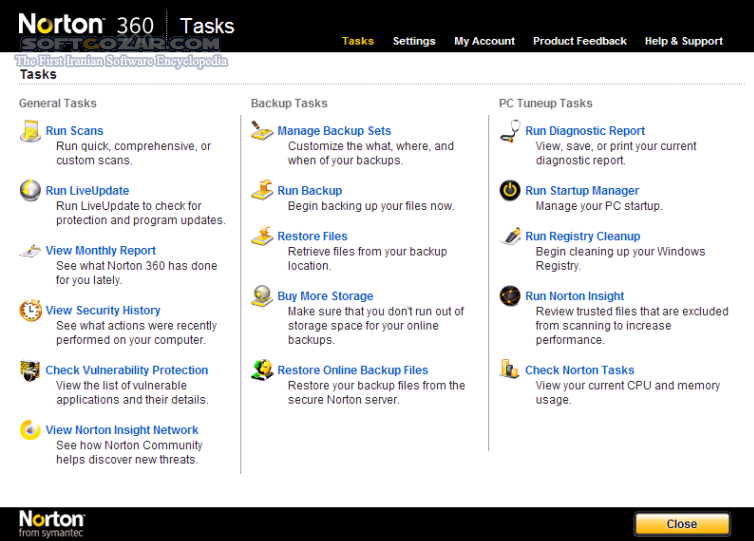Screen dimensions: 754x541
Task: Click the Startup Manager power icon
Action: [510, 190]
